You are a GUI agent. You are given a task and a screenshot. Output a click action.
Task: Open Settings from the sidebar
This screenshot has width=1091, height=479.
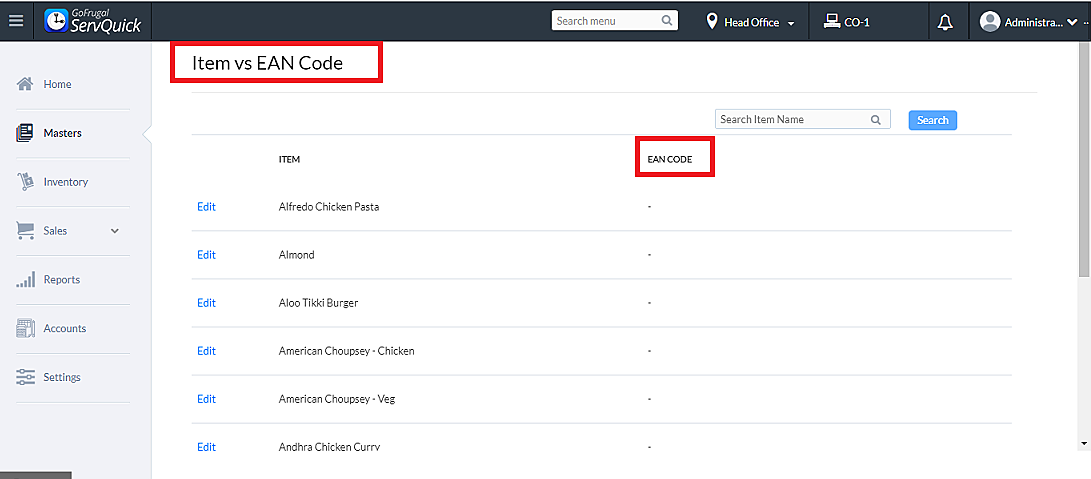(x=62, y=378)
